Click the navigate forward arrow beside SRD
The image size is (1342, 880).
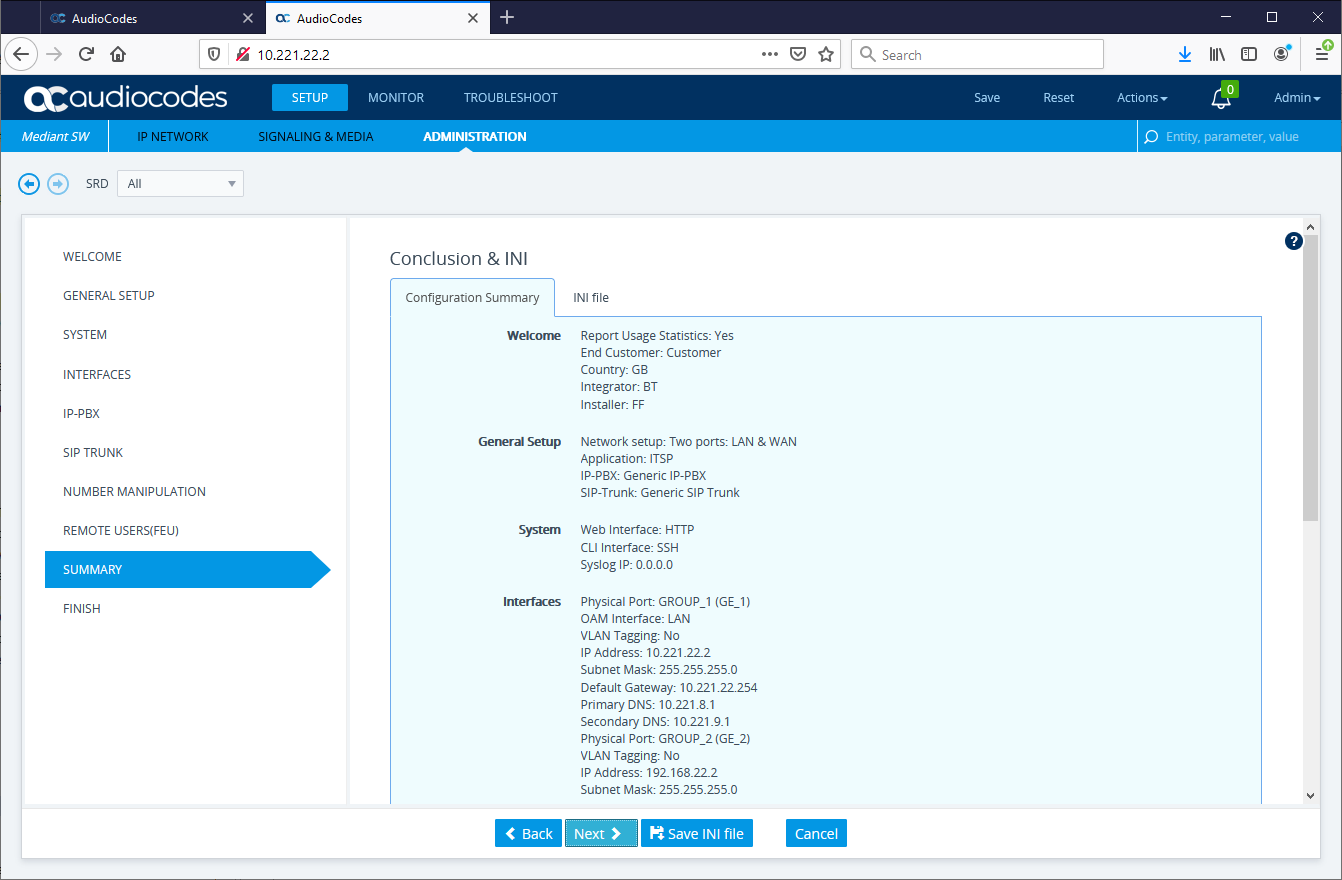tap(58, 184)
